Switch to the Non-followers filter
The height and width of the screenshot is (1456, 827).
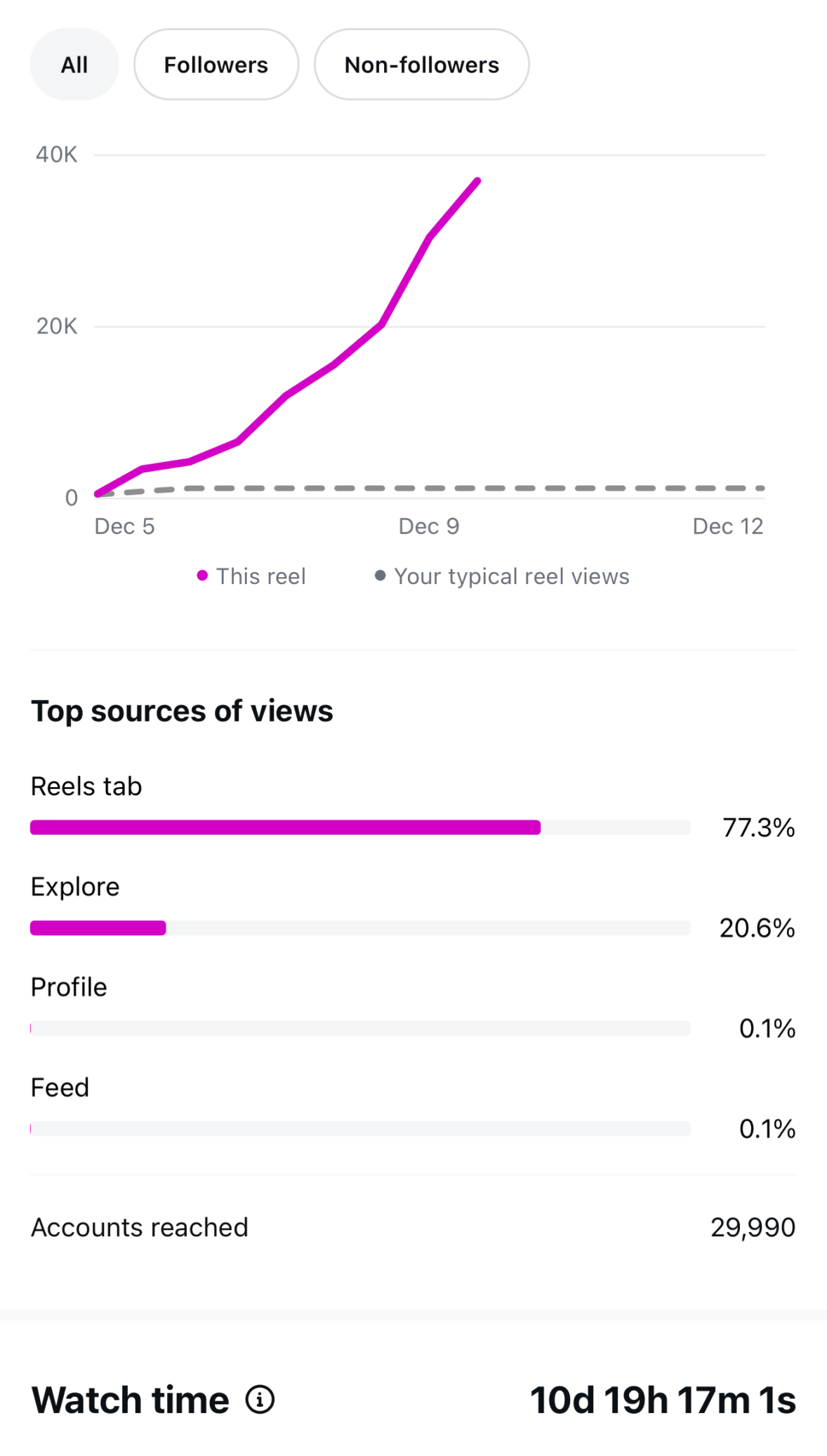[421, 65]
